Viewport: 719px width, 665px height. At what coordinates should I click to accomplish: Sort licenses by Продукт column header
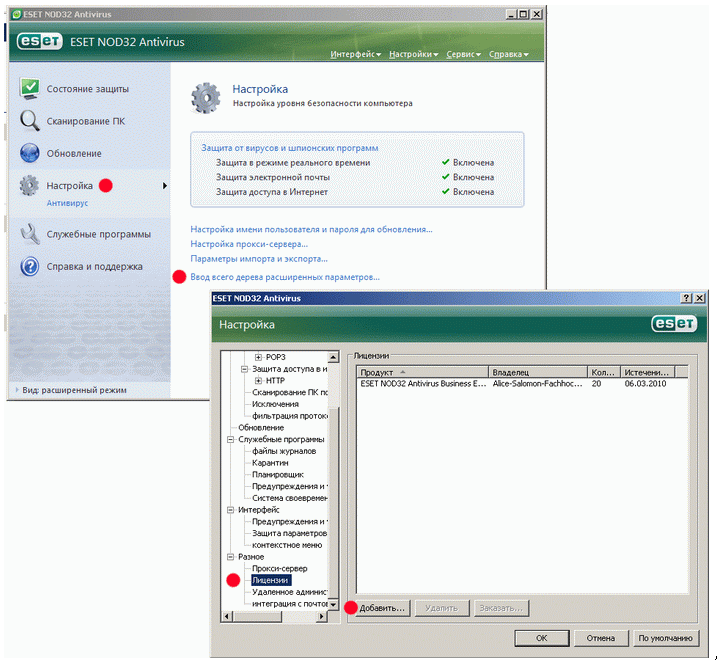click(423, 372)
